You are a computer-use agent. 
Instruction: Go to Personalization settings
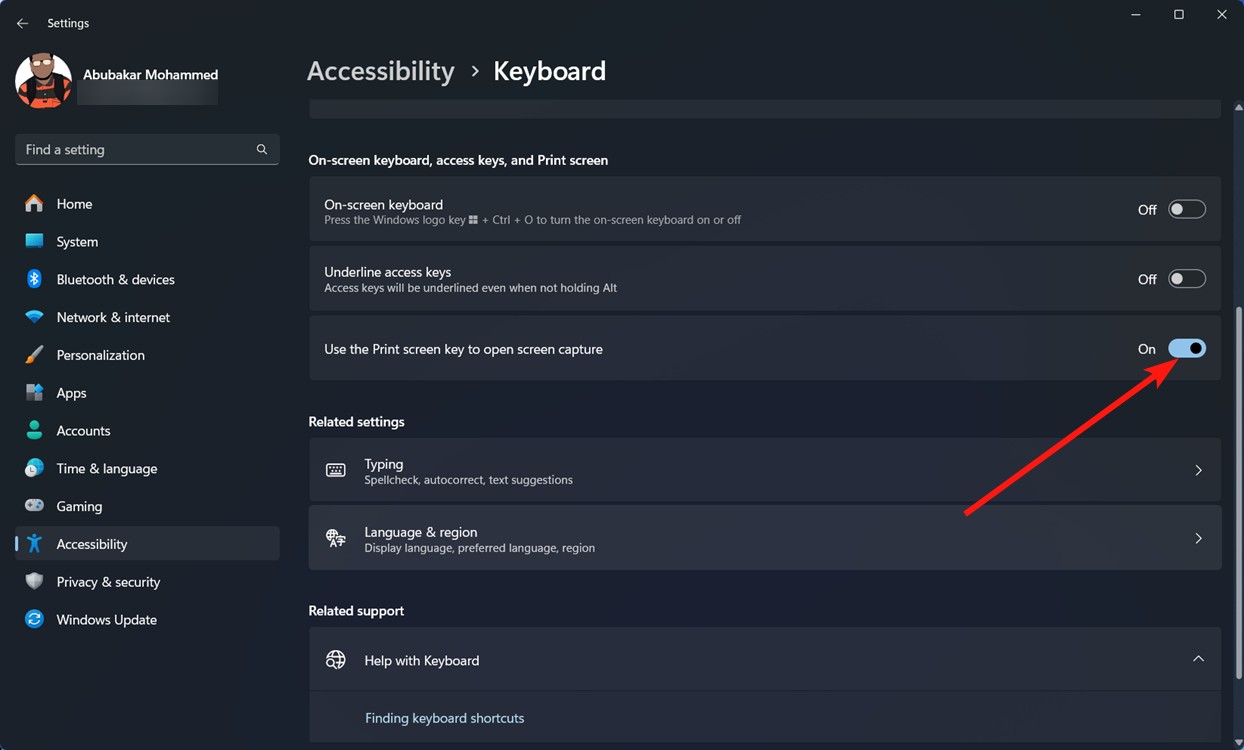100,355
